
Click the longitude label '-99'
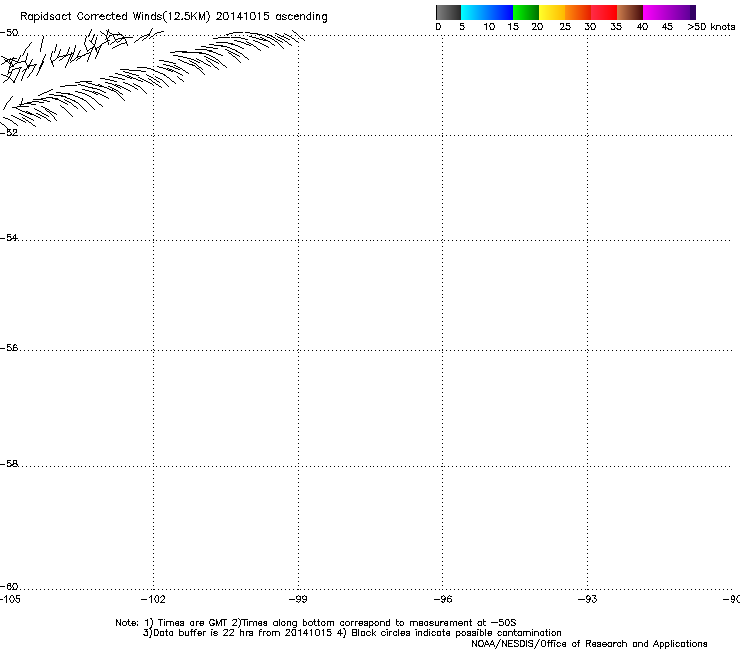tap(298, 599)
